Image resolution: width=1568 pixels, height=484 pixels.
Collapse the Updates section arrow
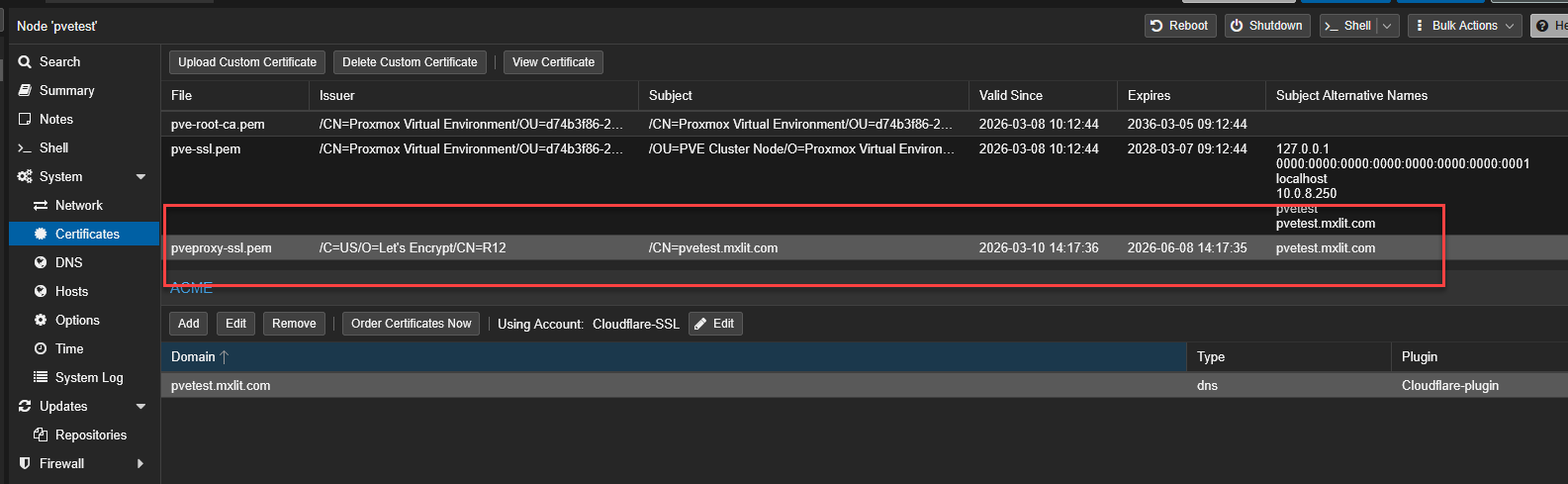click(140, 407)
